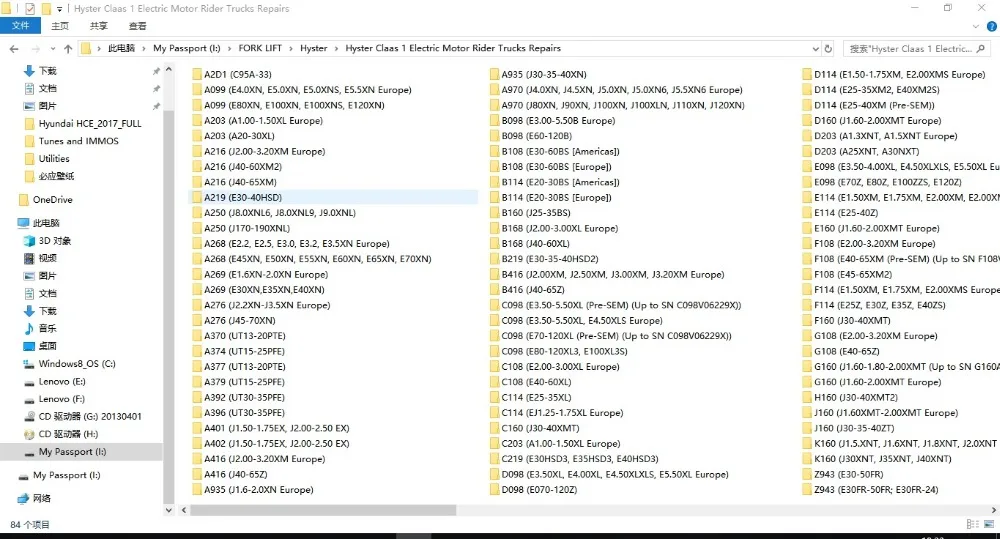Click the forward navigation arrow

click(36, 48)
